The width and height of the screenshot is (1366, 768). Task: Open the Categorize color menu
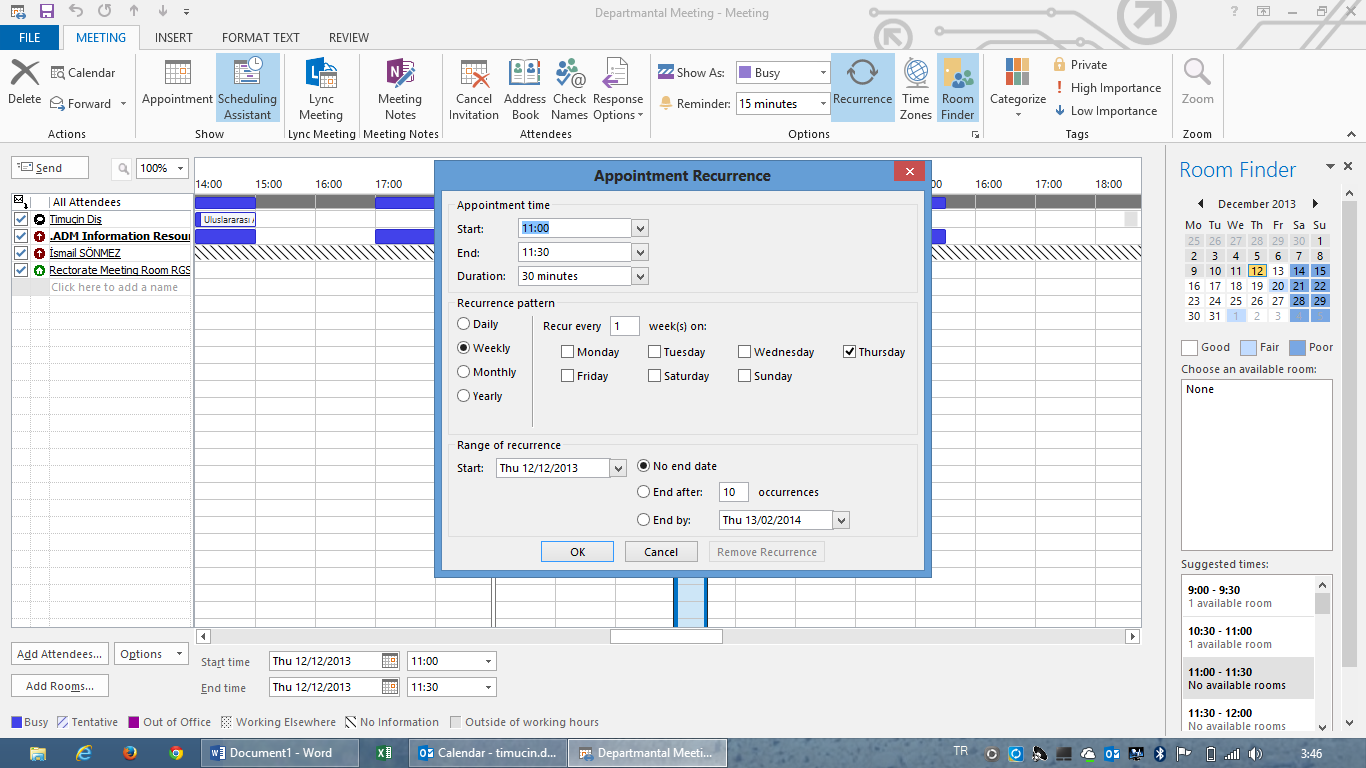click(1018, 88)
